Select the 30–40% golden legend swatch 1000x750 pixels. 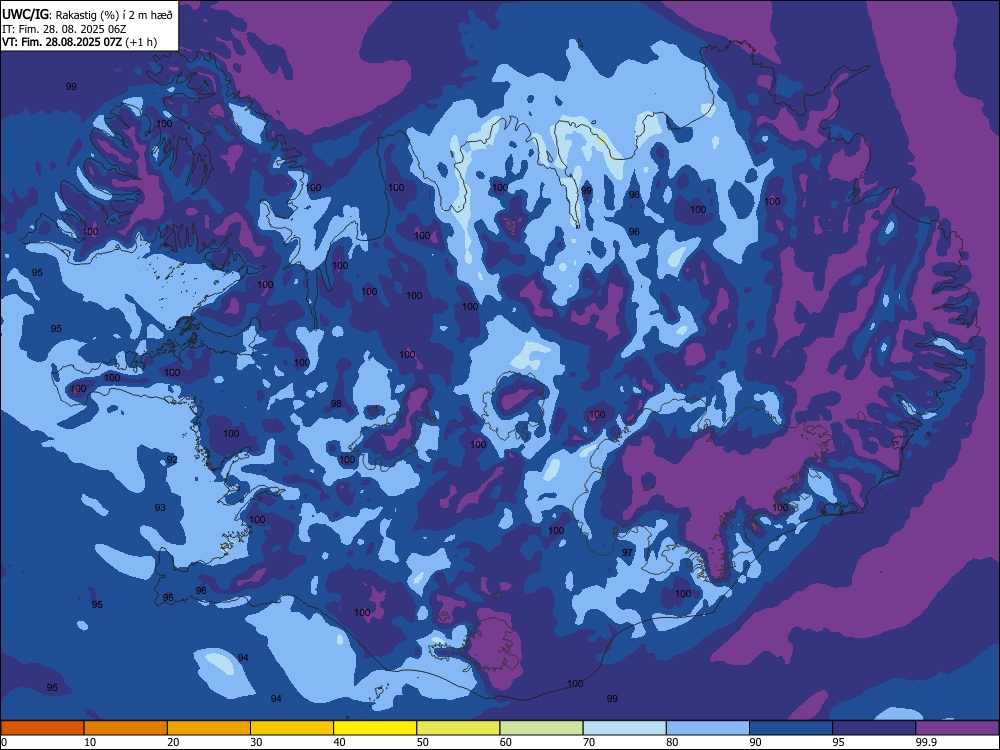(x=292, y=728)
